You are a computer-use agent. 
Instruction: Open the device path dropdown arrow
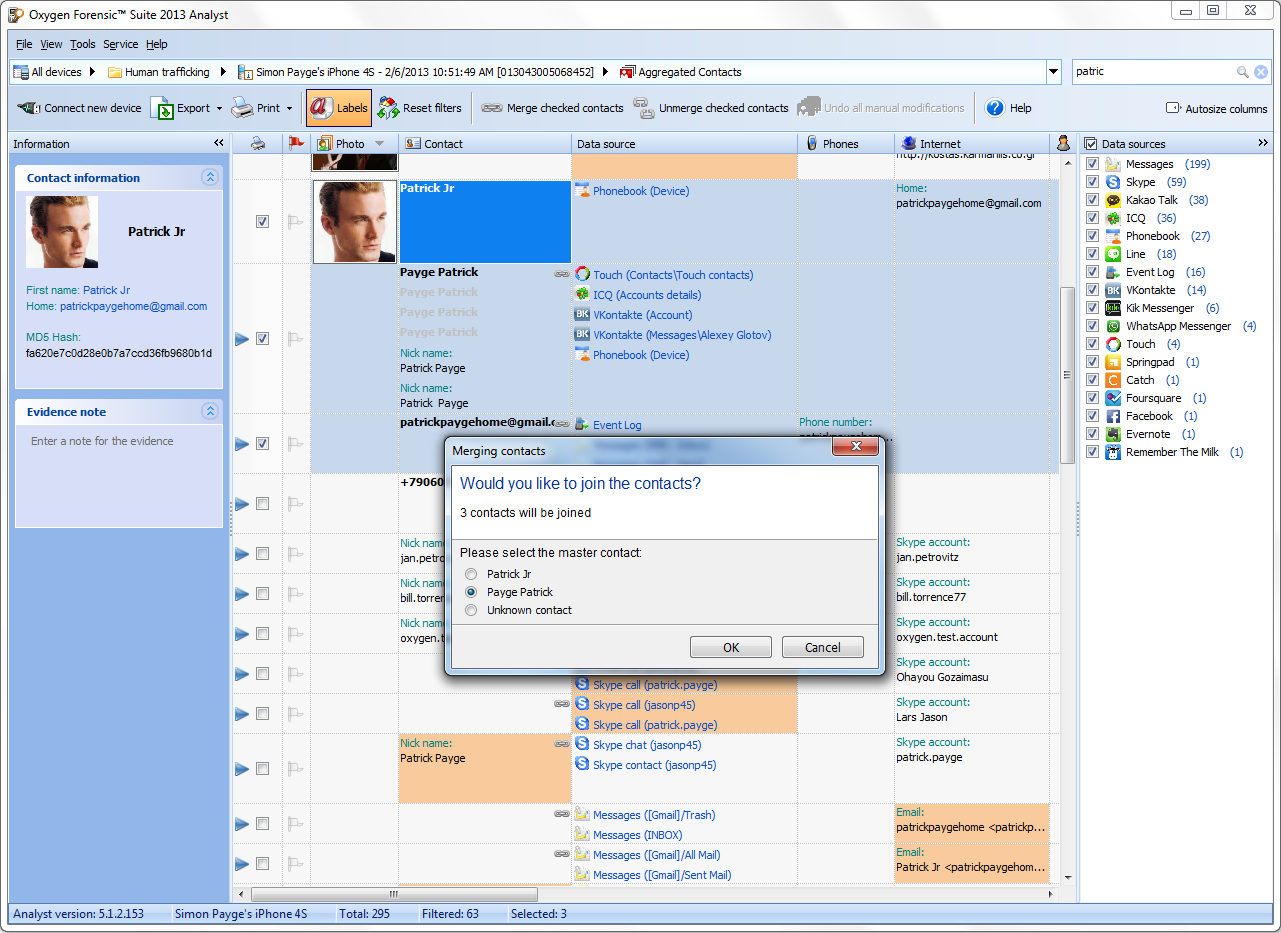click(1053, 72)
